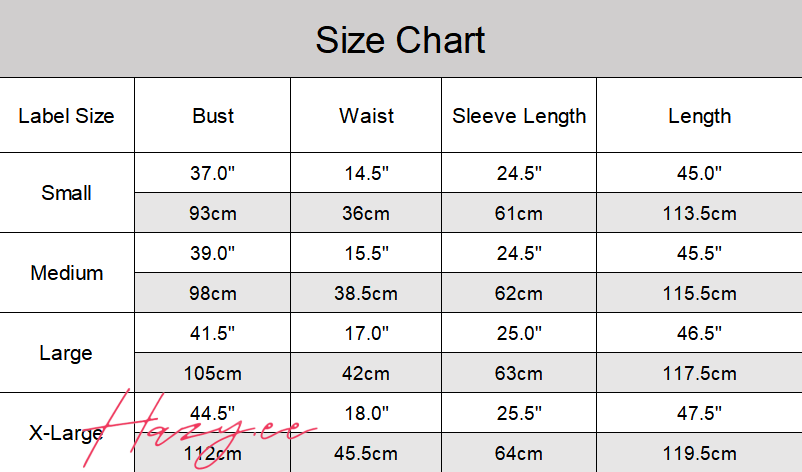
Task: Click the Large size row label
Action: [66, 353]
